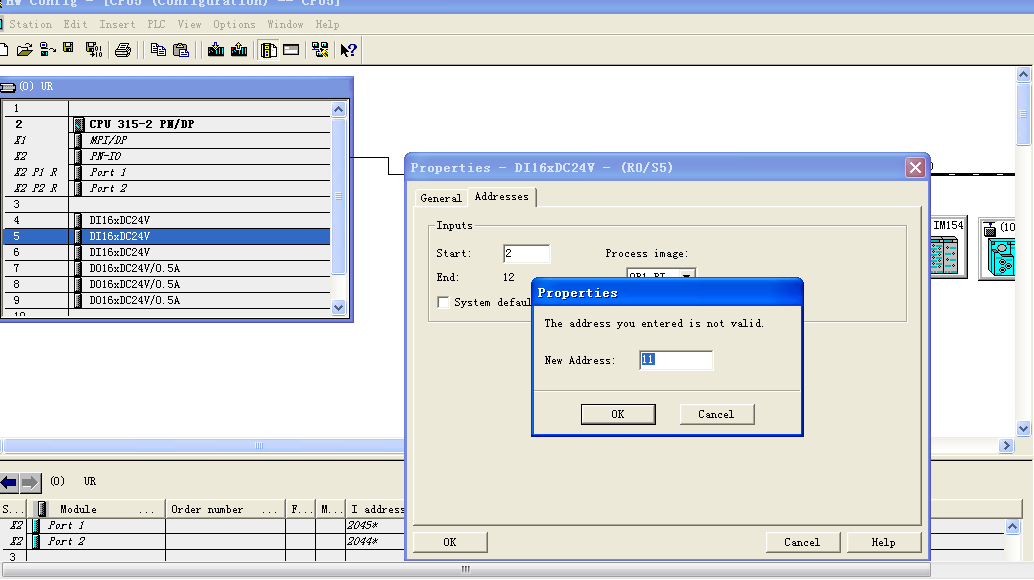Click the module table scroll-up arrow
This screenshot has width=1034, height=580.
pos(1013,527)
